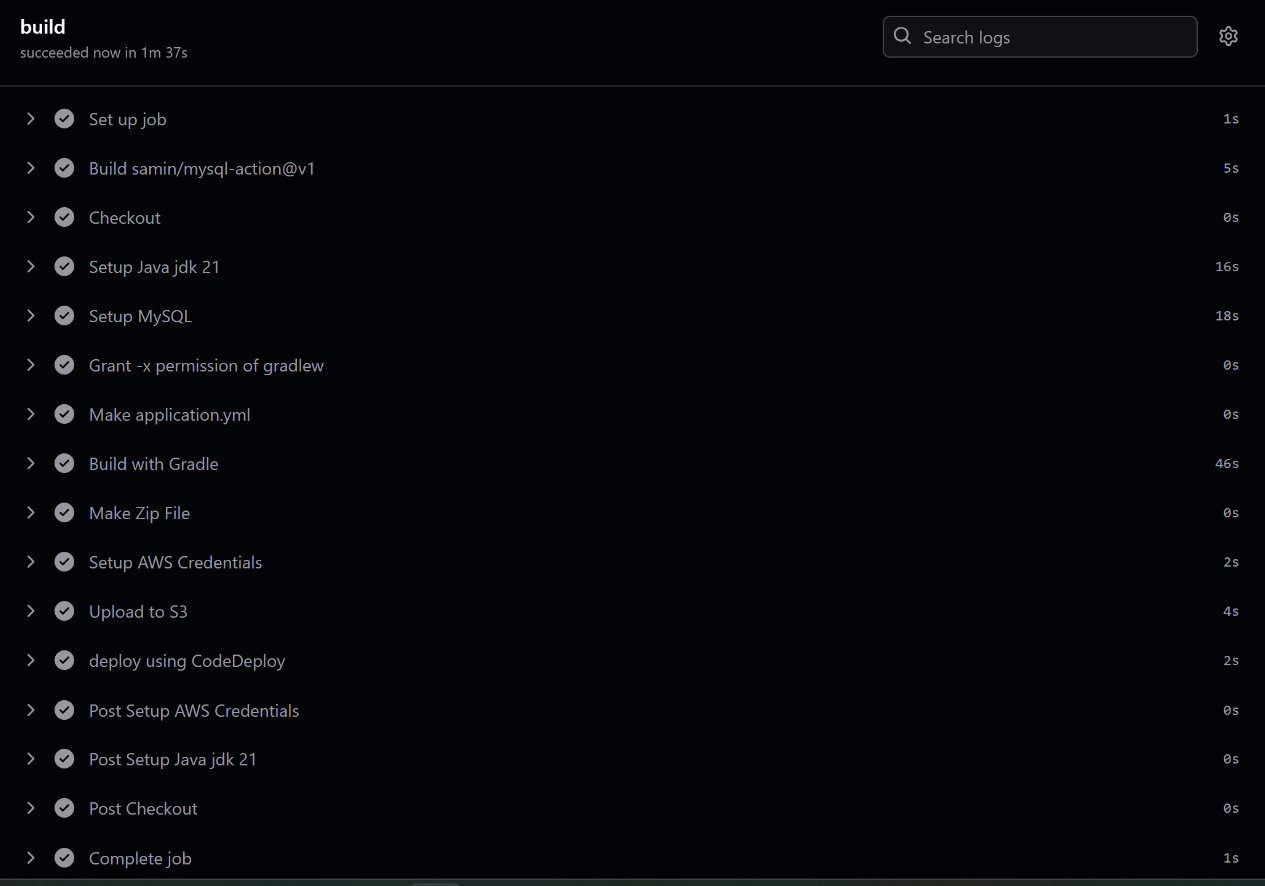Open the Checkout step label
Viewport: 1265px width, 886px height.
point(125,217)
